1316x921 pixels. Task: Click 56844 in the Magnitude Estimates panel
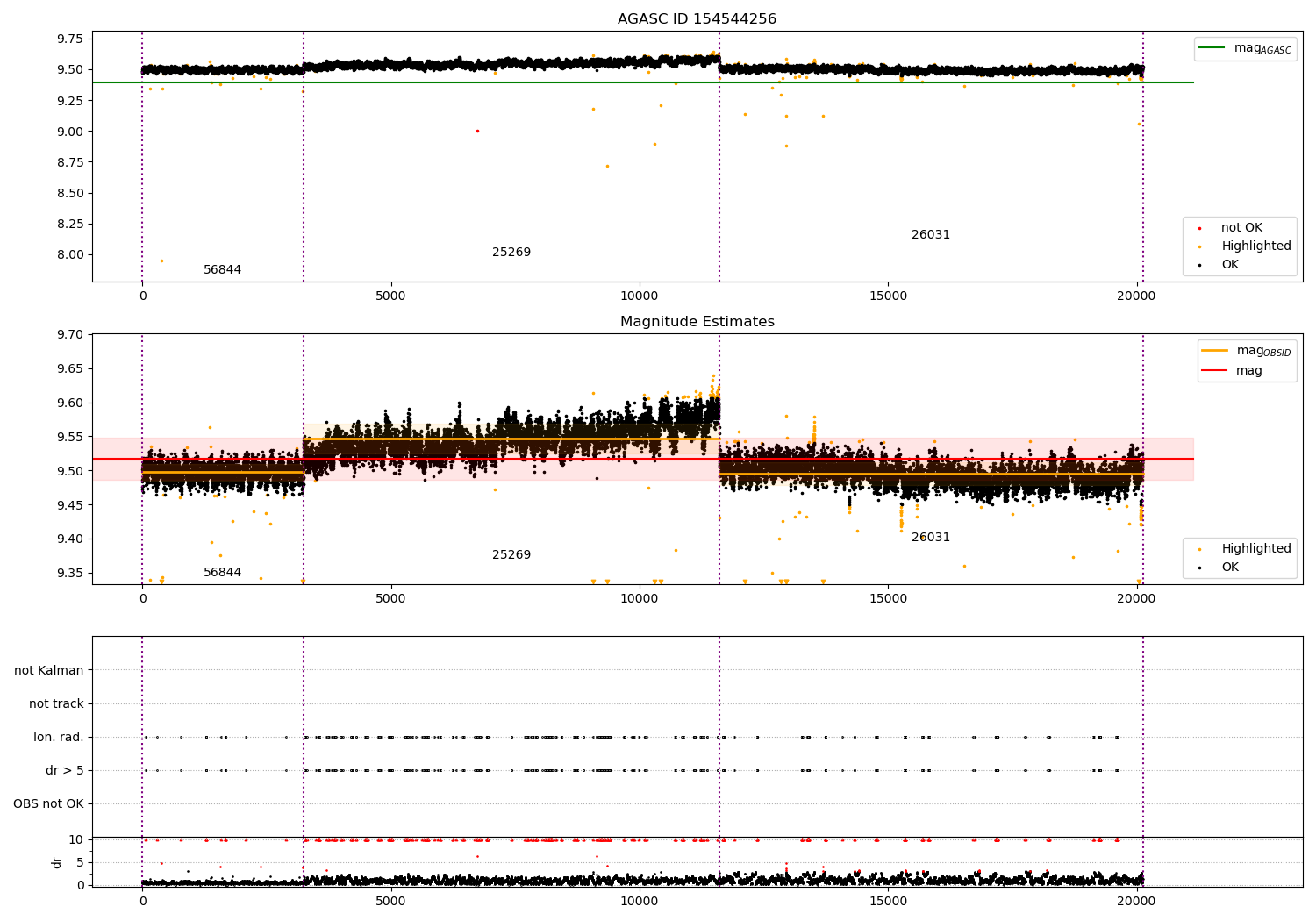222,573
